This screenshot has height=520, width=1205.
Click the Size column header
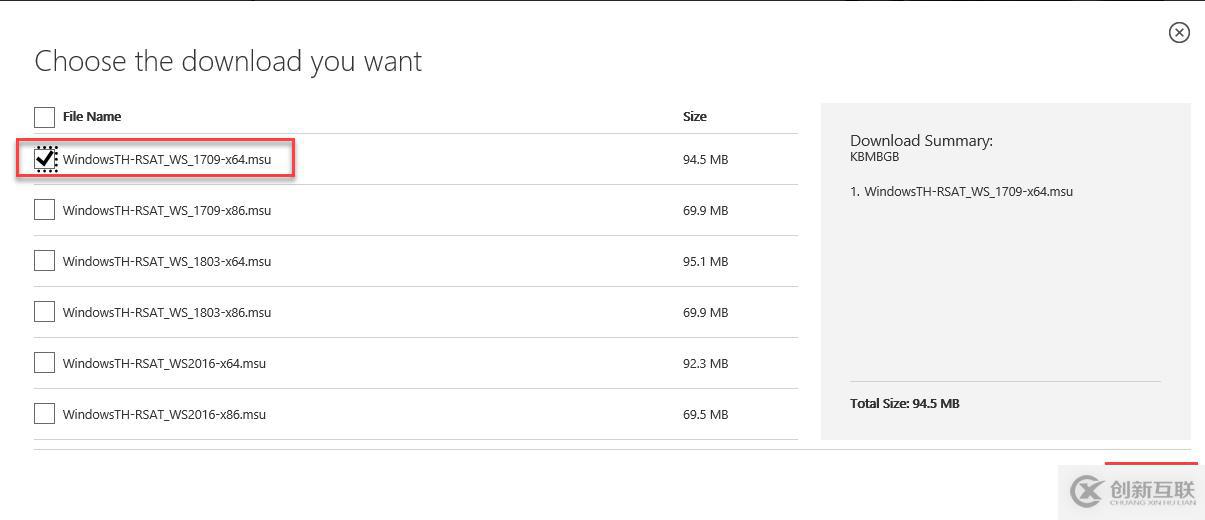pyautogui.click(x=695, y=116)
